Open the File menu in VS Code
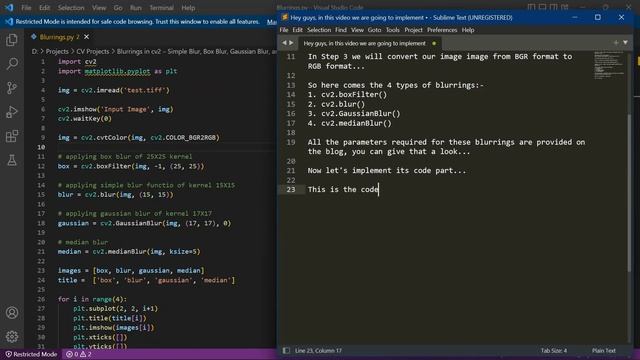This screenshot has width=640, height=360. pos(26,8)
